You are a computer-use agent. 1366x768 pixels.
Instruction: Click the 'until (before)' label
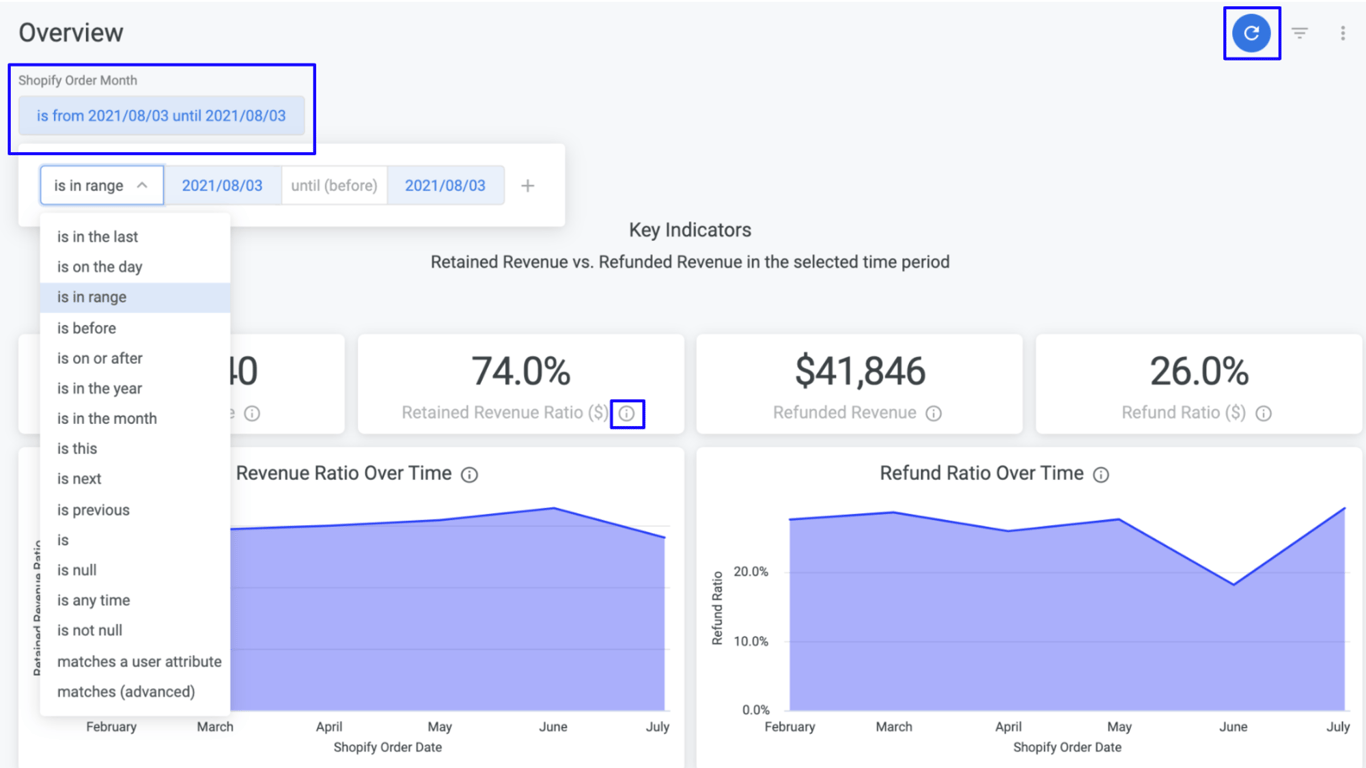coord(334,185)
